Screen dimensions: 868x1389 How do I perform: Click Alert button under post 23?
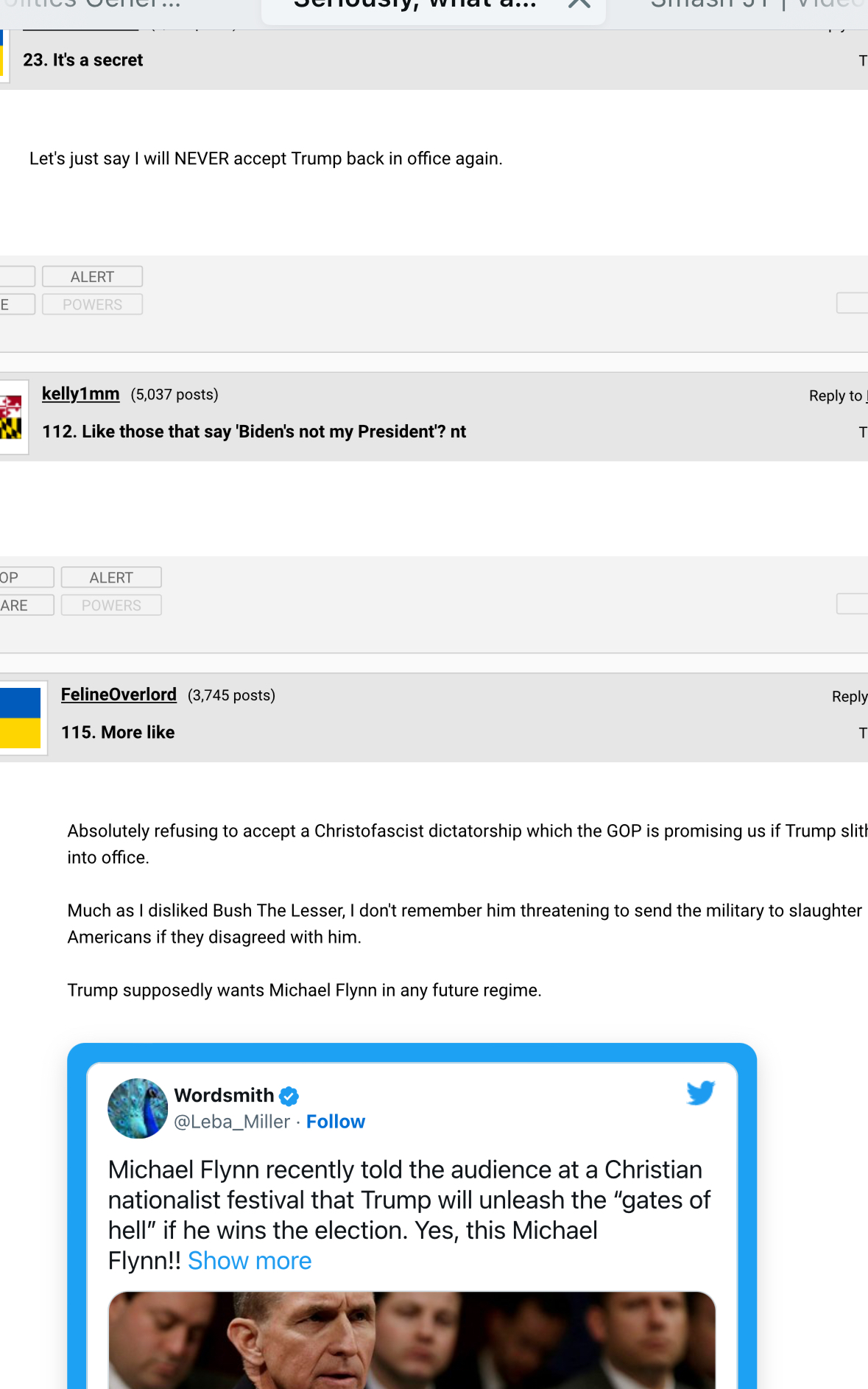[93, 277]
